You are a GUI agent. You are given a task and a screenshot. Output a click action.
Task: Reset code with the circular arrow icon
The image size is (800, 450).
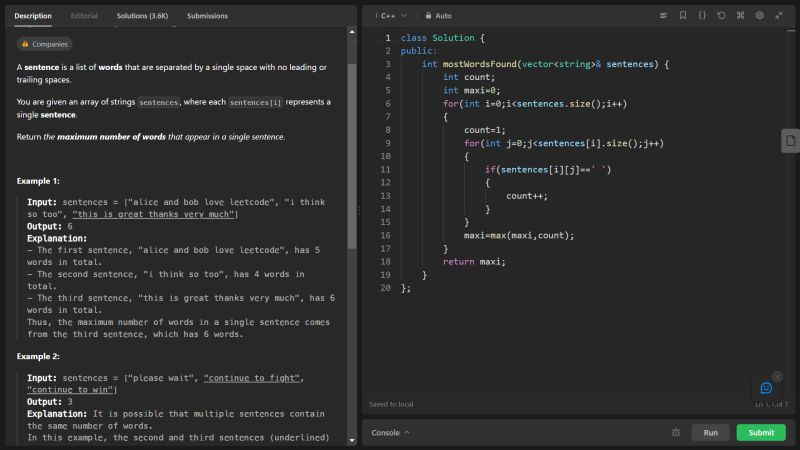tap(721, 16)
